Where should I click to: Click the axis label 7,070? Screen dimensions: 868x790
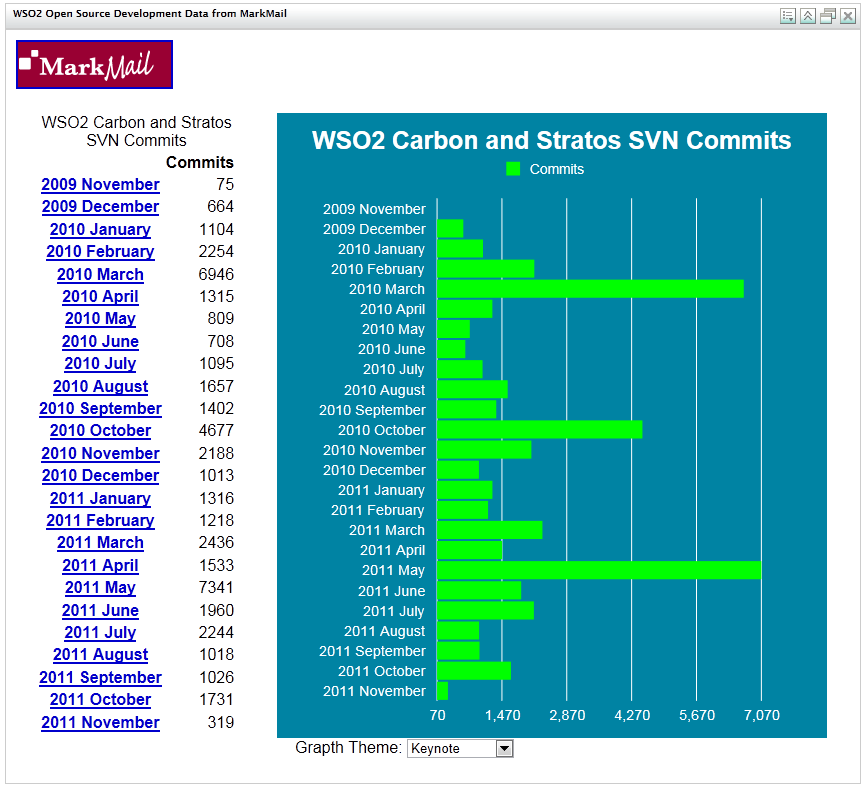[761, 715]
